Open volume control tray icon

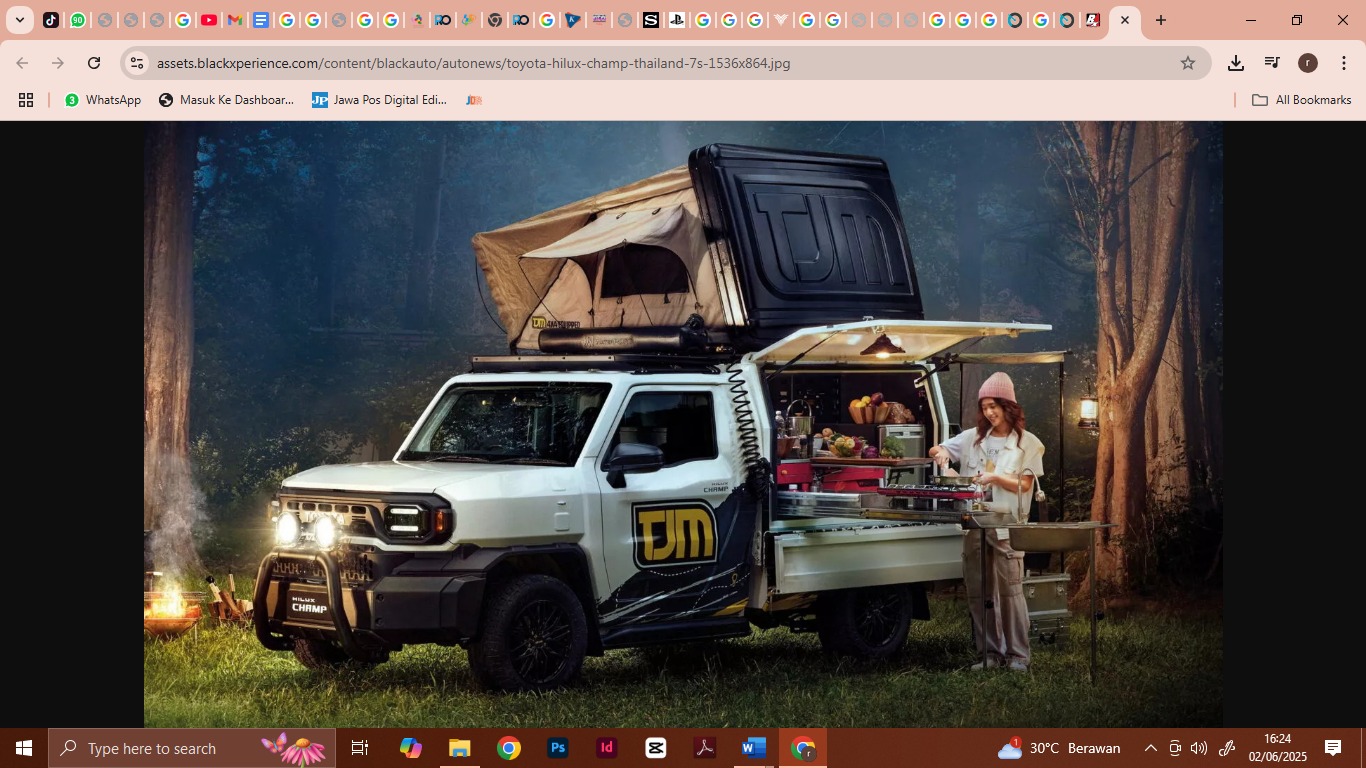coord(1199,748)
